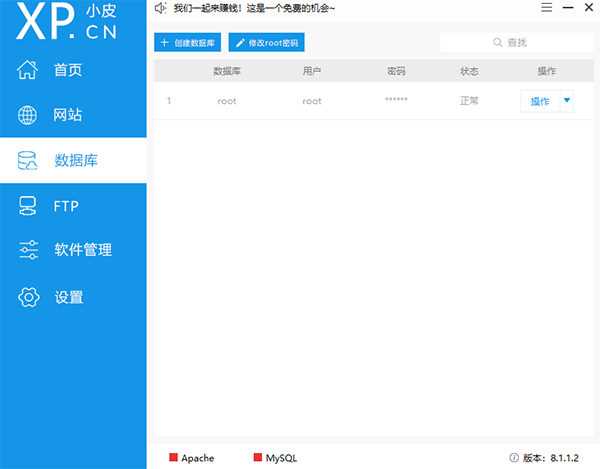The height and width of the screenshot is (469, 600).
Task: Select 数据库 sidebar label
Action: (76, 160)
